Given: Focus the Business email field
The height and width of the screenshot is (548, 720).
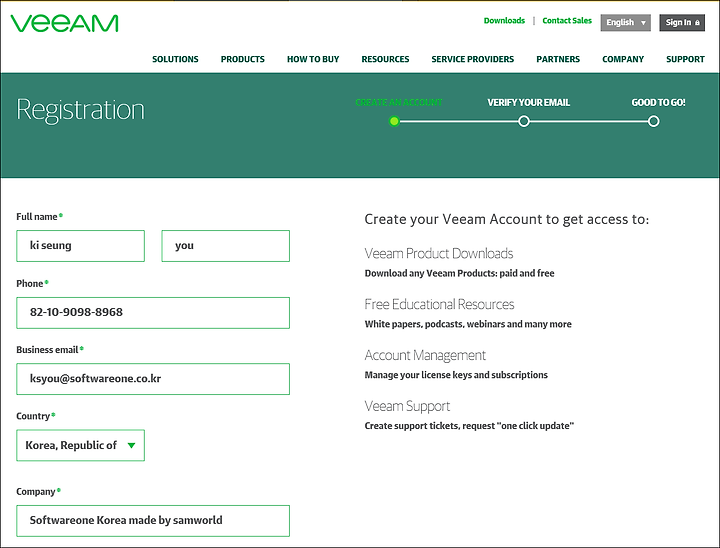Looking at the screenshot, I should coord(153,379).
